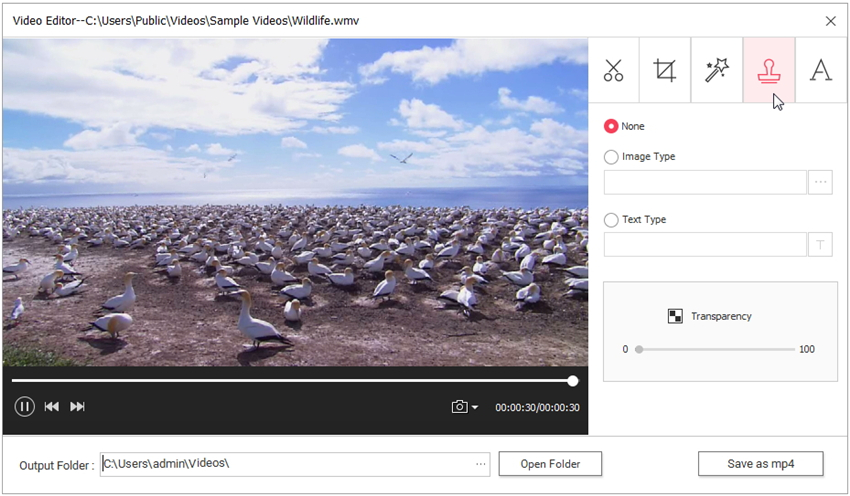
Task: Expand the snapshot dropdown arrow
Action: pyautogui.click(x=475, y=408)
